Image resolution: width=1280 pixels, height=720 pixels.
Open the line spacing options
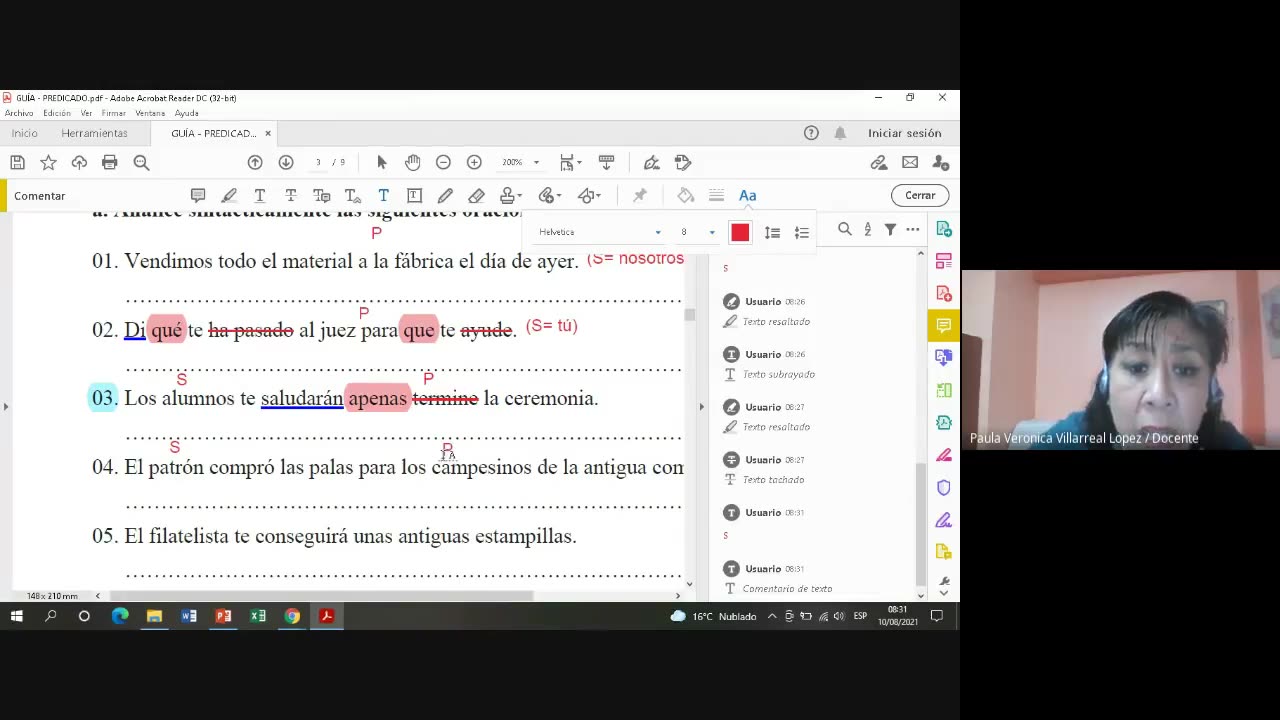[x=772, y=232]
